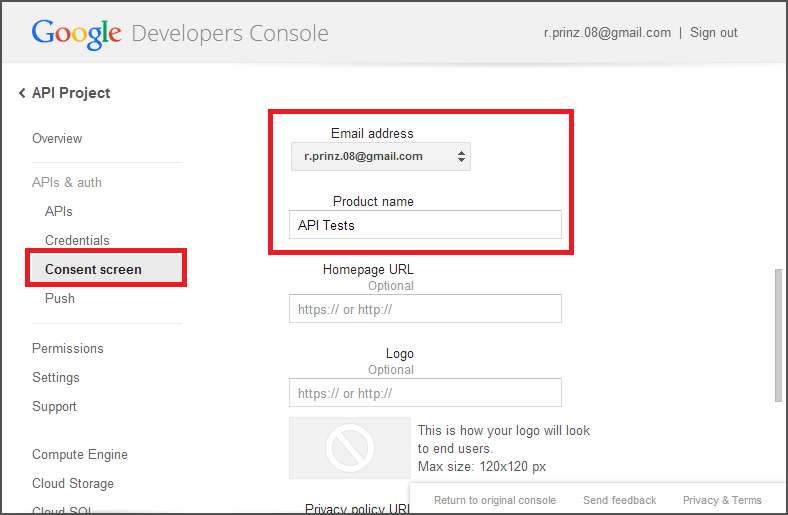This screenshot has width=788, height=515.
Task: Click the API Project title
Action: (71, 93)
